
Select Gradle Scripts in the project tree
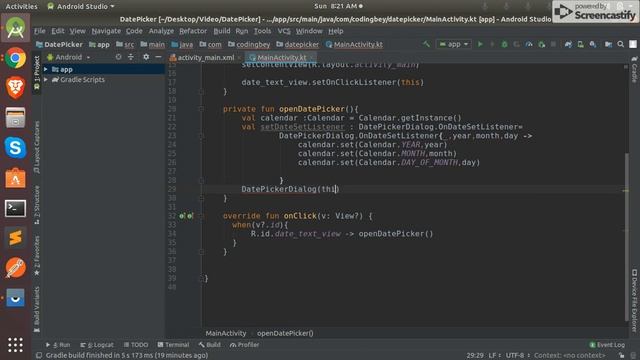pyautogui.click(x=82, y=80)
